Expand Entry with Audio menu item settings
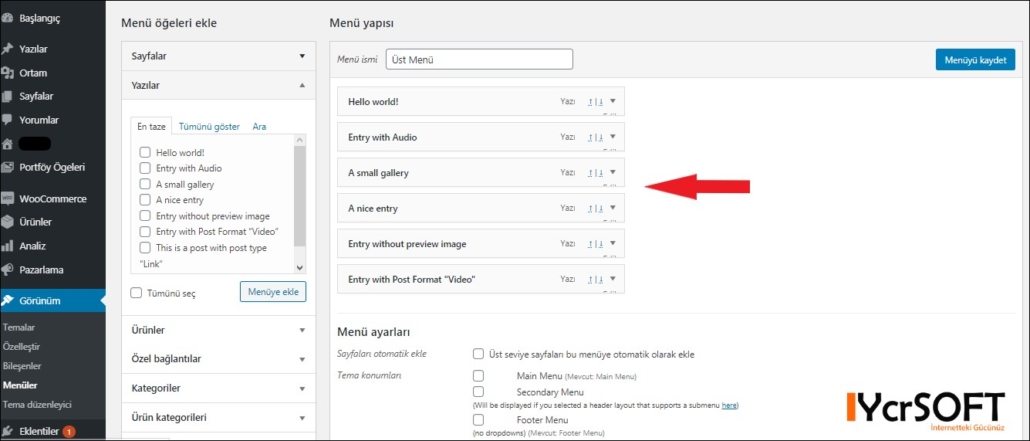The width and height of the screenshot is (1030, 441). coord(613,137)
